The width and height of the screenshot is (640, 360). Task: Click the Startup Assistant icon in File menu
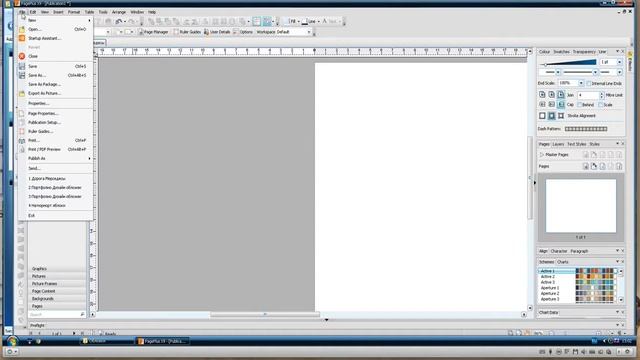[x=22, y=38]
